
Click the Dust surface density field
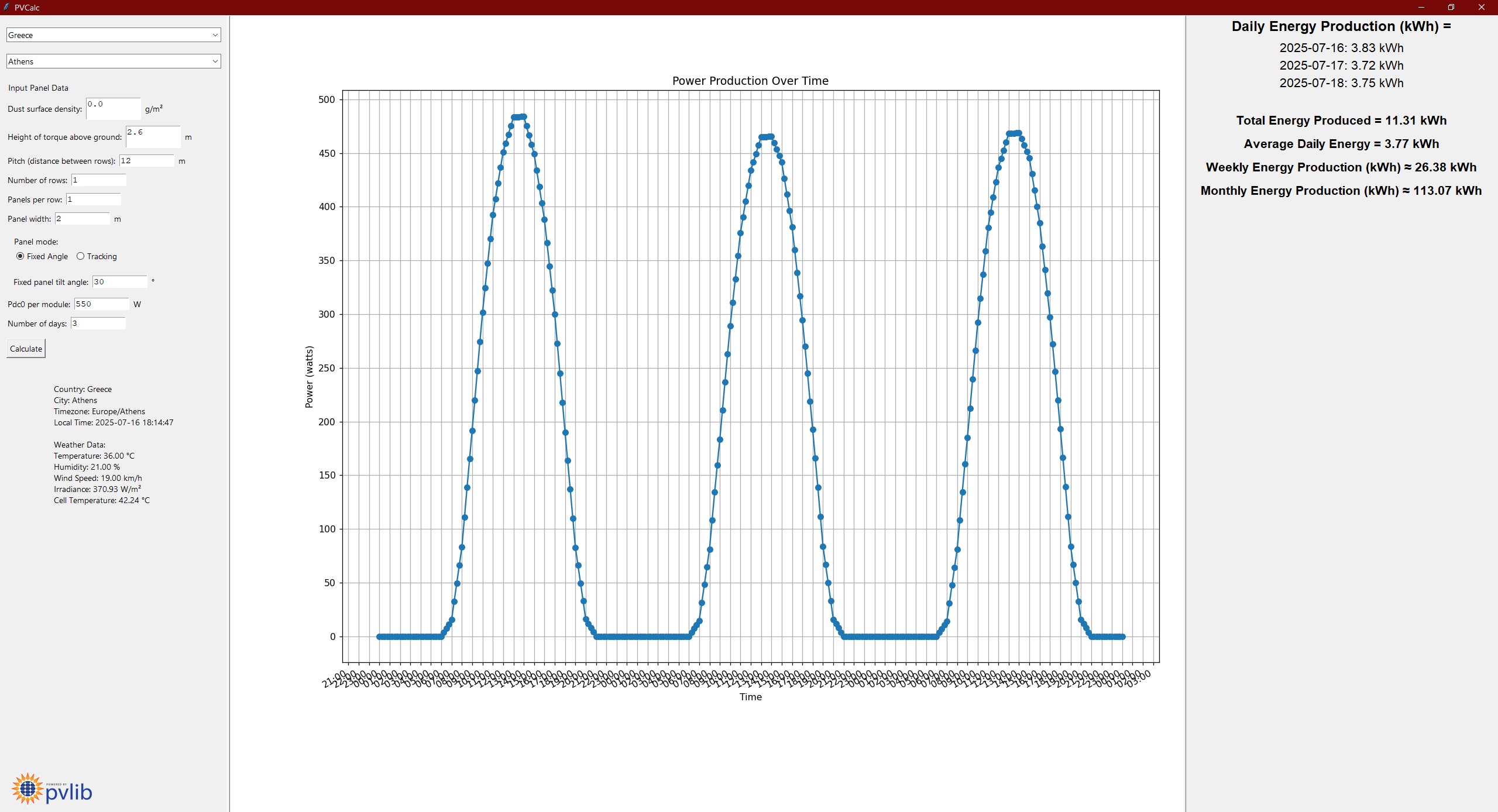tap(113, 108)
